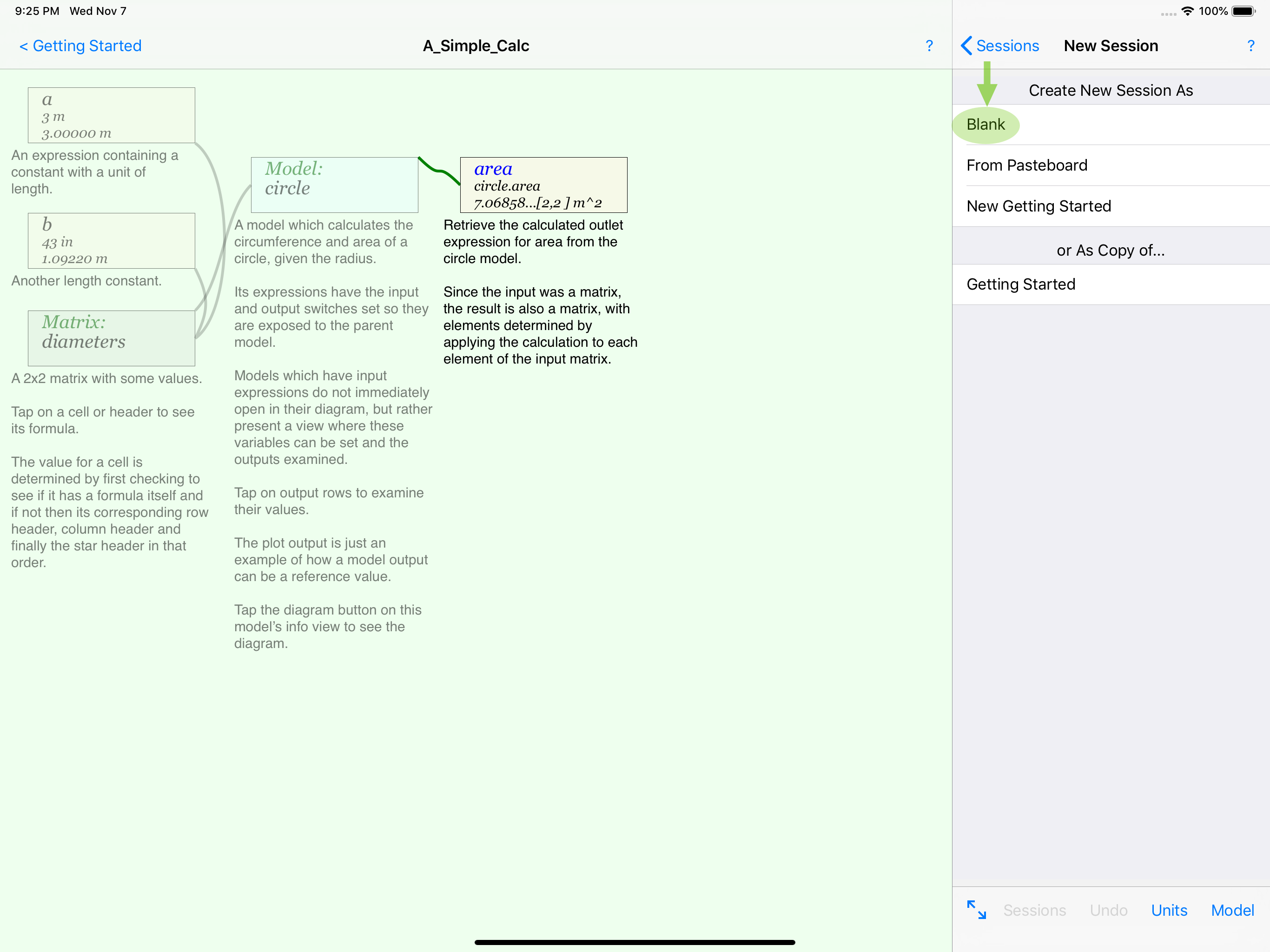This screenshot has width=1270, height=952.
Task: Open help in the New Session panel
Action: pyautogui.click(x=1250, y=46)
